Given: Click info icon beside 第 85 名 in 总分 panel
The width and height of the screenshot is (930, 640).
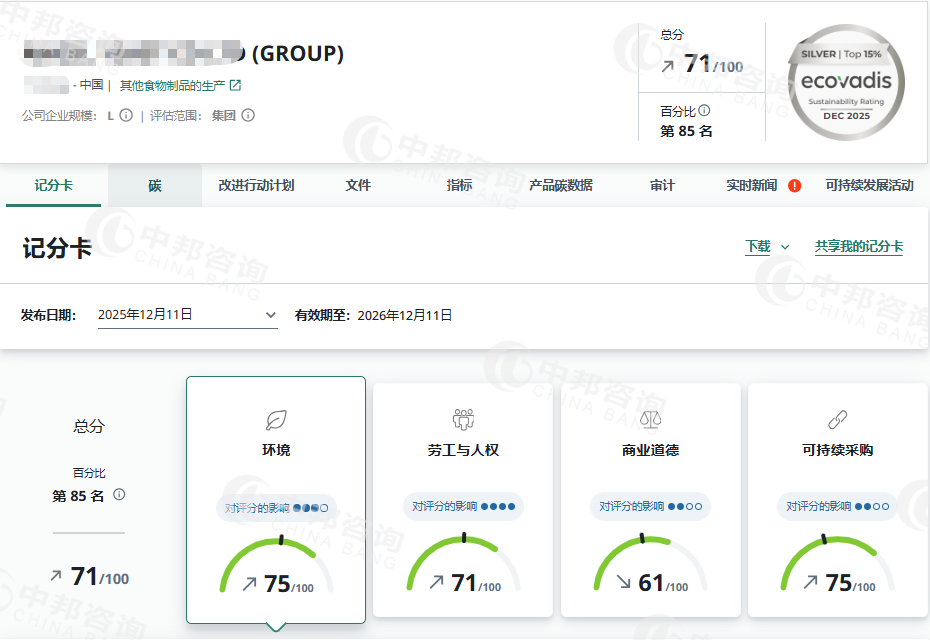Looking at the screenshot, I should (x=119, y=495).
